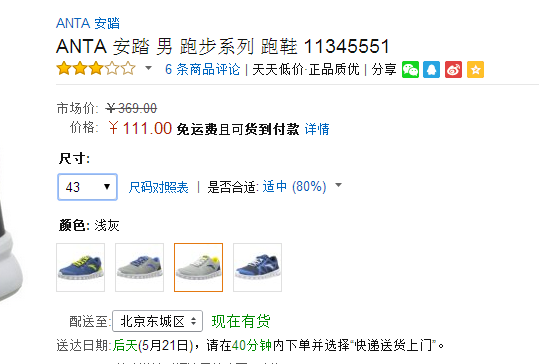The width and height of the screenshot is (539, 364).
Task: Click product title ANTA 安踏 男 跑步系列
Action: point(223,46)
